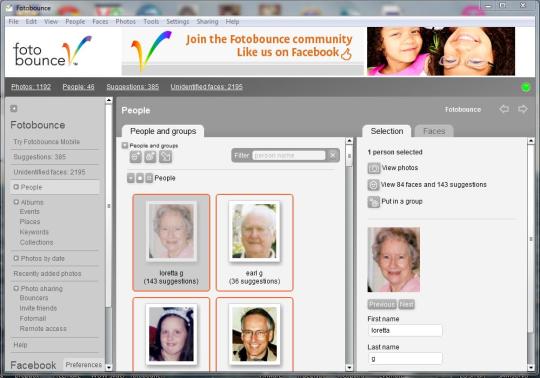The width and height of the screenshot is (540, 378).
Task: Select the Selection tab
Action: pyautogui.click(x=387, y=131)
